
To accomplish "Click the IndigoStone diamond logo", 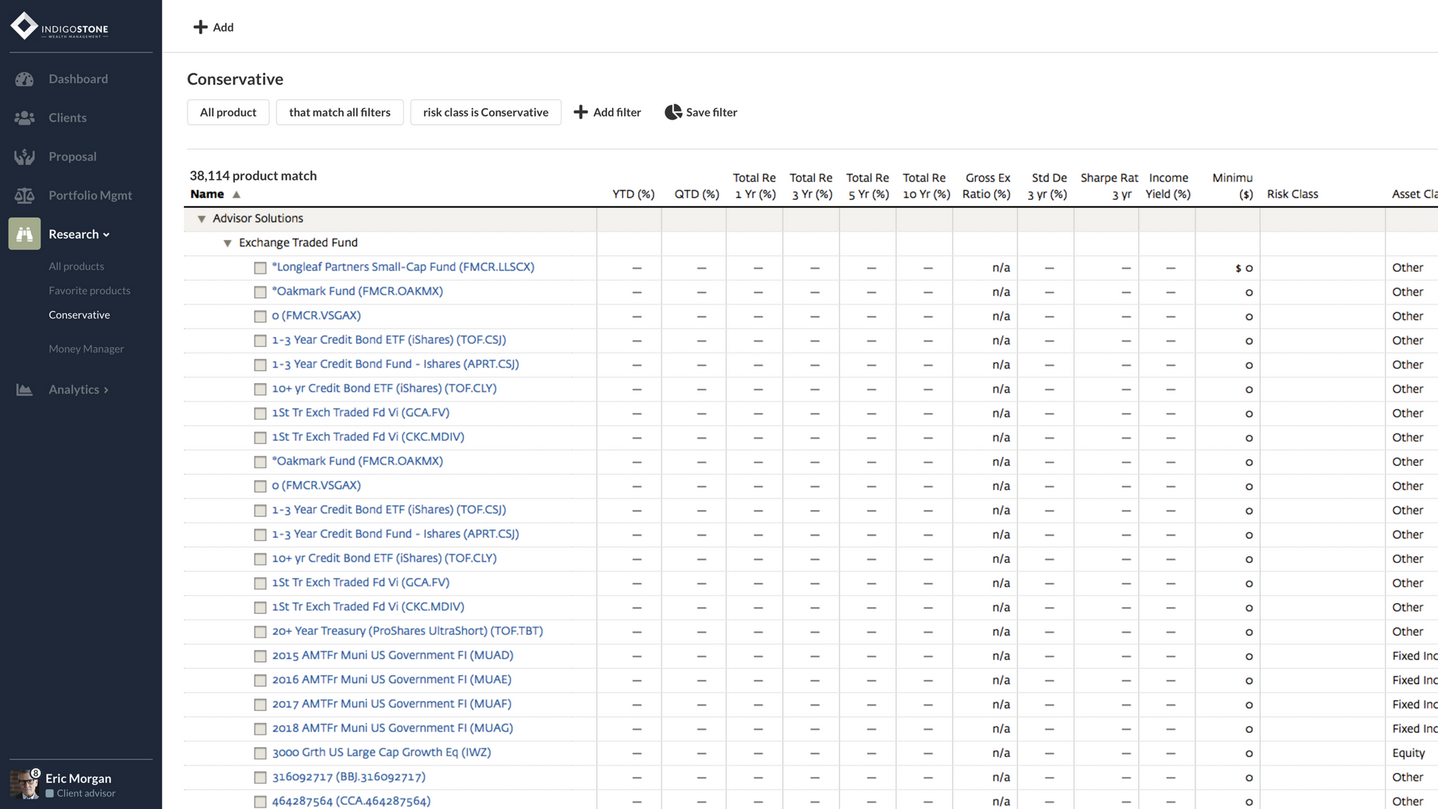I will (24, 26).
